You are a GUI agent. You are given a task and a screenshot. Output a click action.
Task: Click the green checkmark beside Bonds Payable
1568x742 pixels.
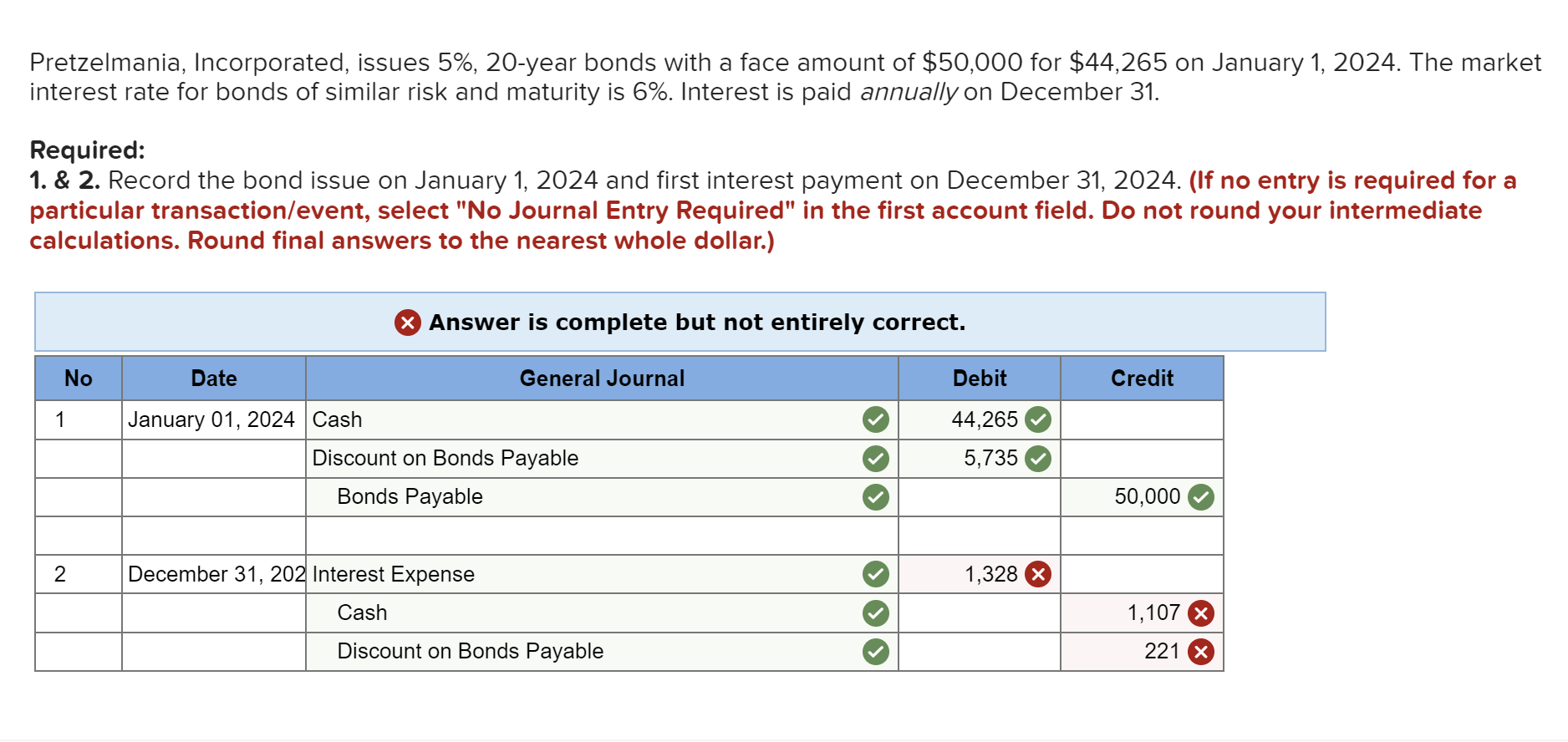[875, 496]
